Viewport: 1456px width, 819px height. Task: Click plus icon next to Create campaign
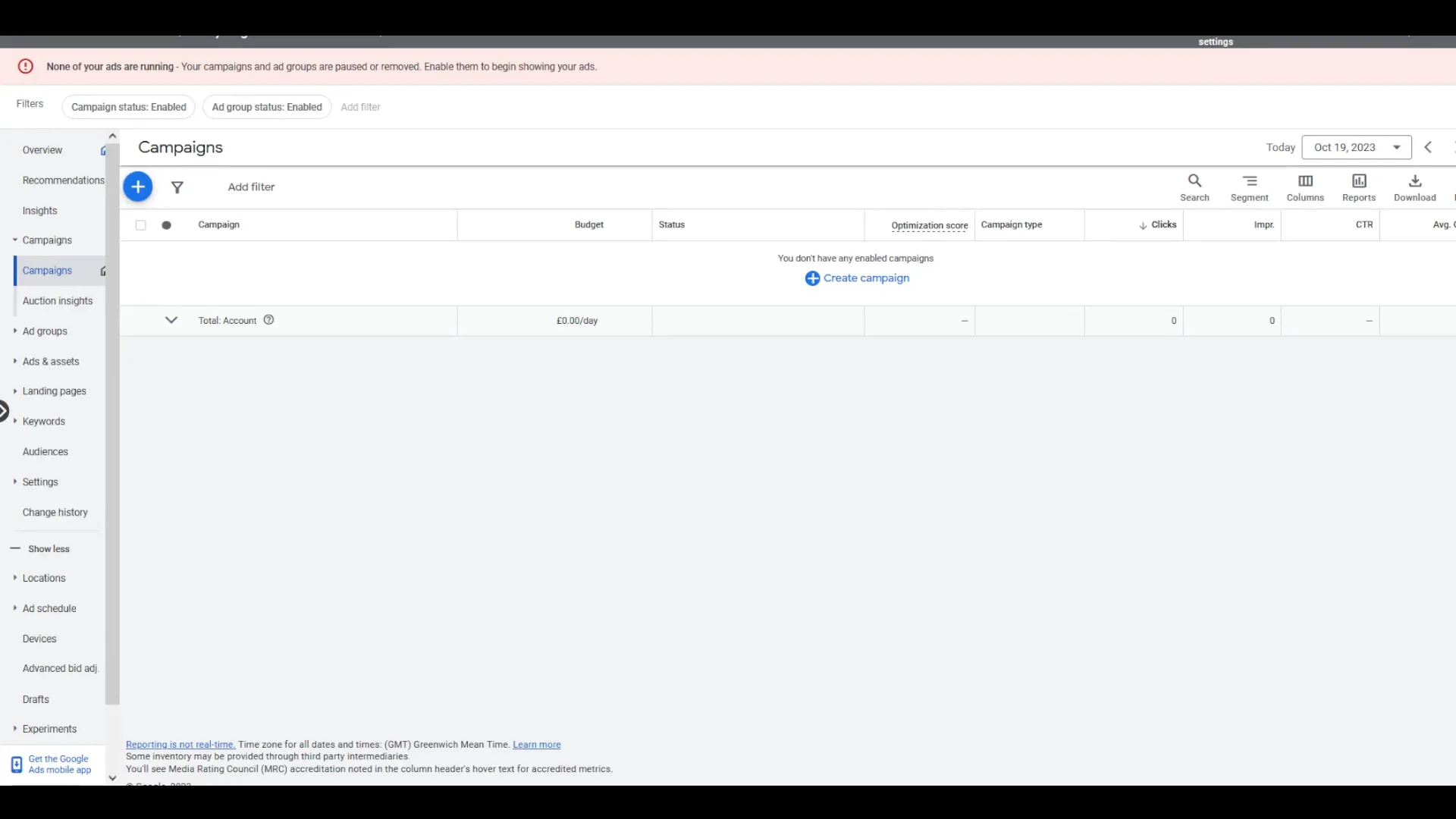812,278
